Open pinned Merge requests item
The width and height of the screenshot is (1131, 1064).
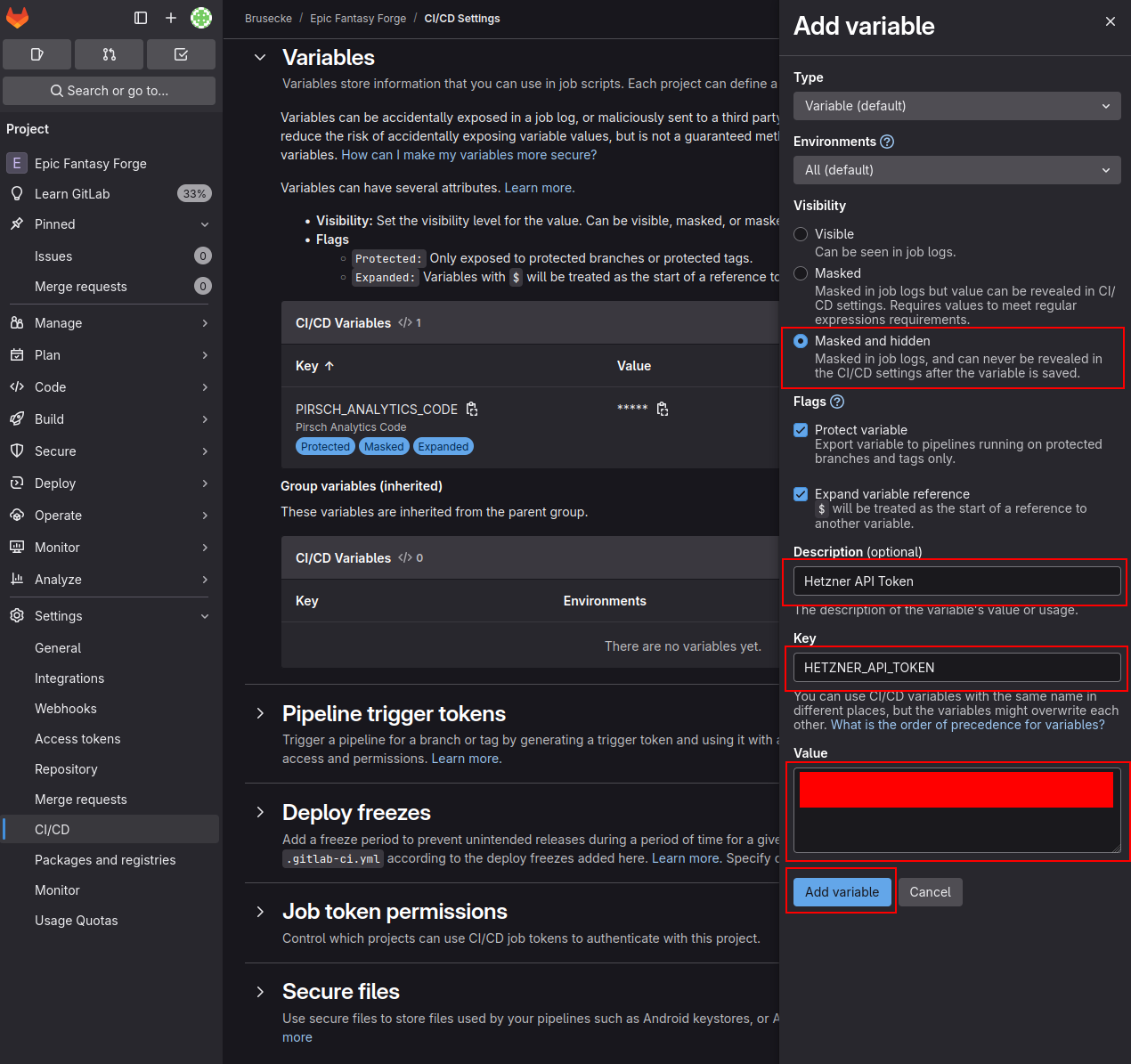coord(109,287)
